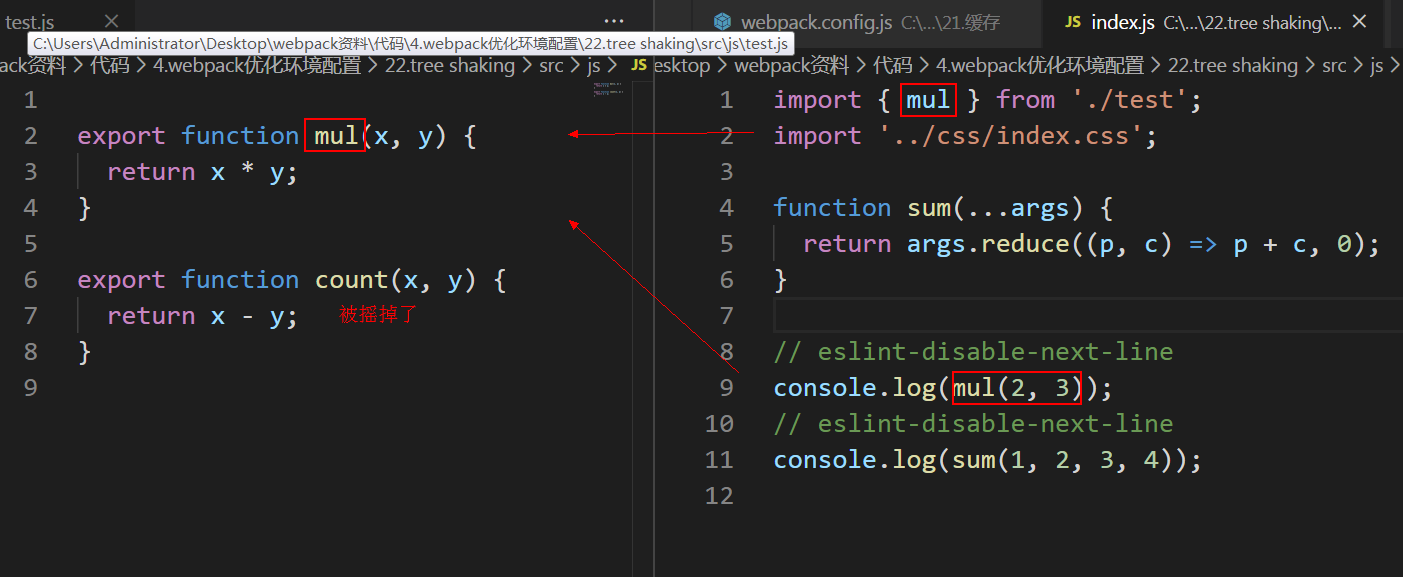This screenshot has height=577, width=1403.
Task: Click the JS icon on index.js tab
Action: point(1072,22)
